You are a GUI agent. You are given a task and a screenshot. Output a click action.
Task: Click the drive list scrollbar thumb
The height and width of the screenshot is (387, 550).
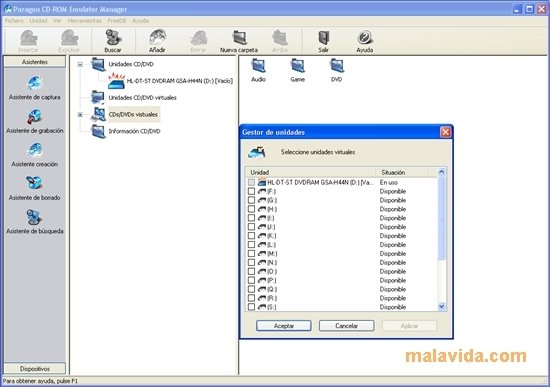click(x=442, y=218)
